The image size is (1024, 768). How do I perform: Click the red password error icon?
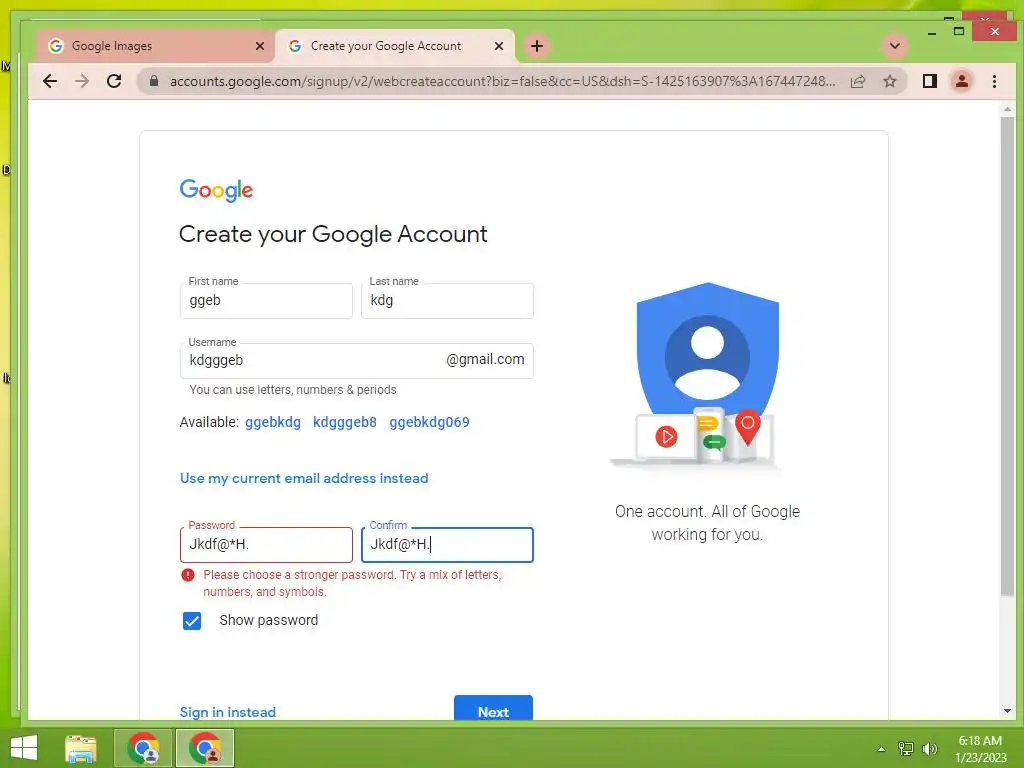point(188,575)
